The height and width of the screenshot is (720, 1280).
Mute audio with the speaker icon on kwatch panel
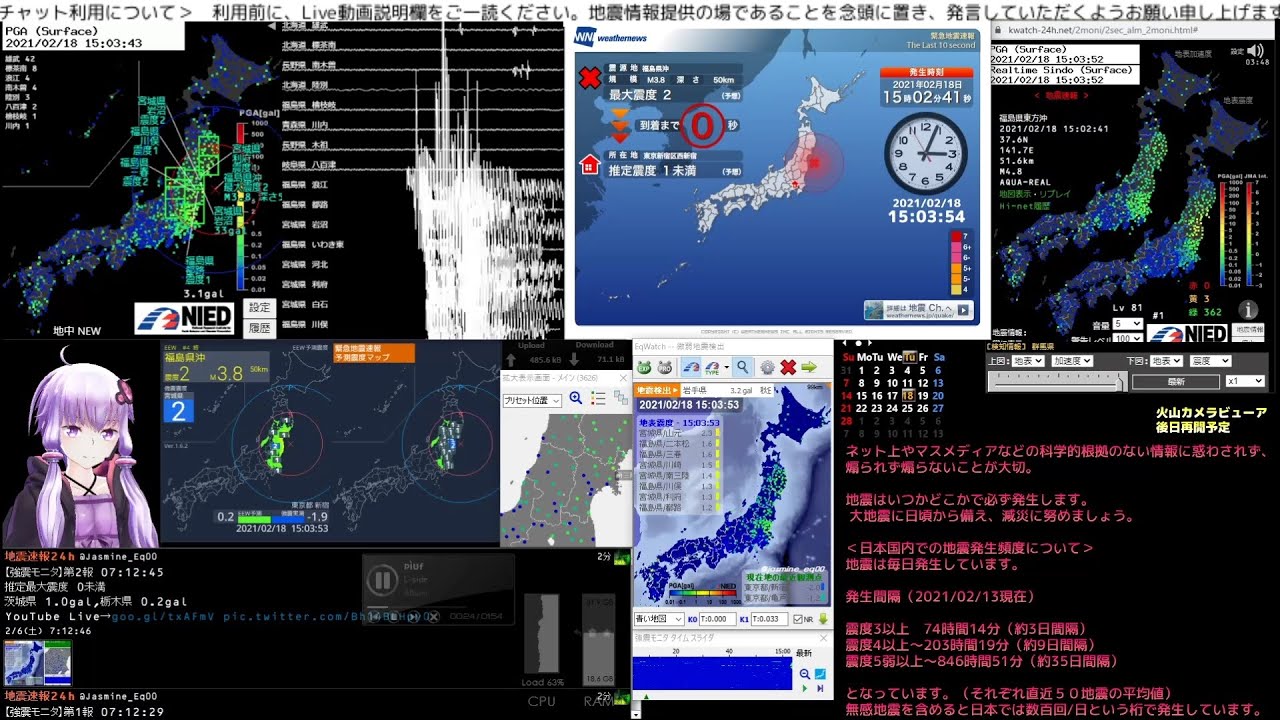(1255, 51)
